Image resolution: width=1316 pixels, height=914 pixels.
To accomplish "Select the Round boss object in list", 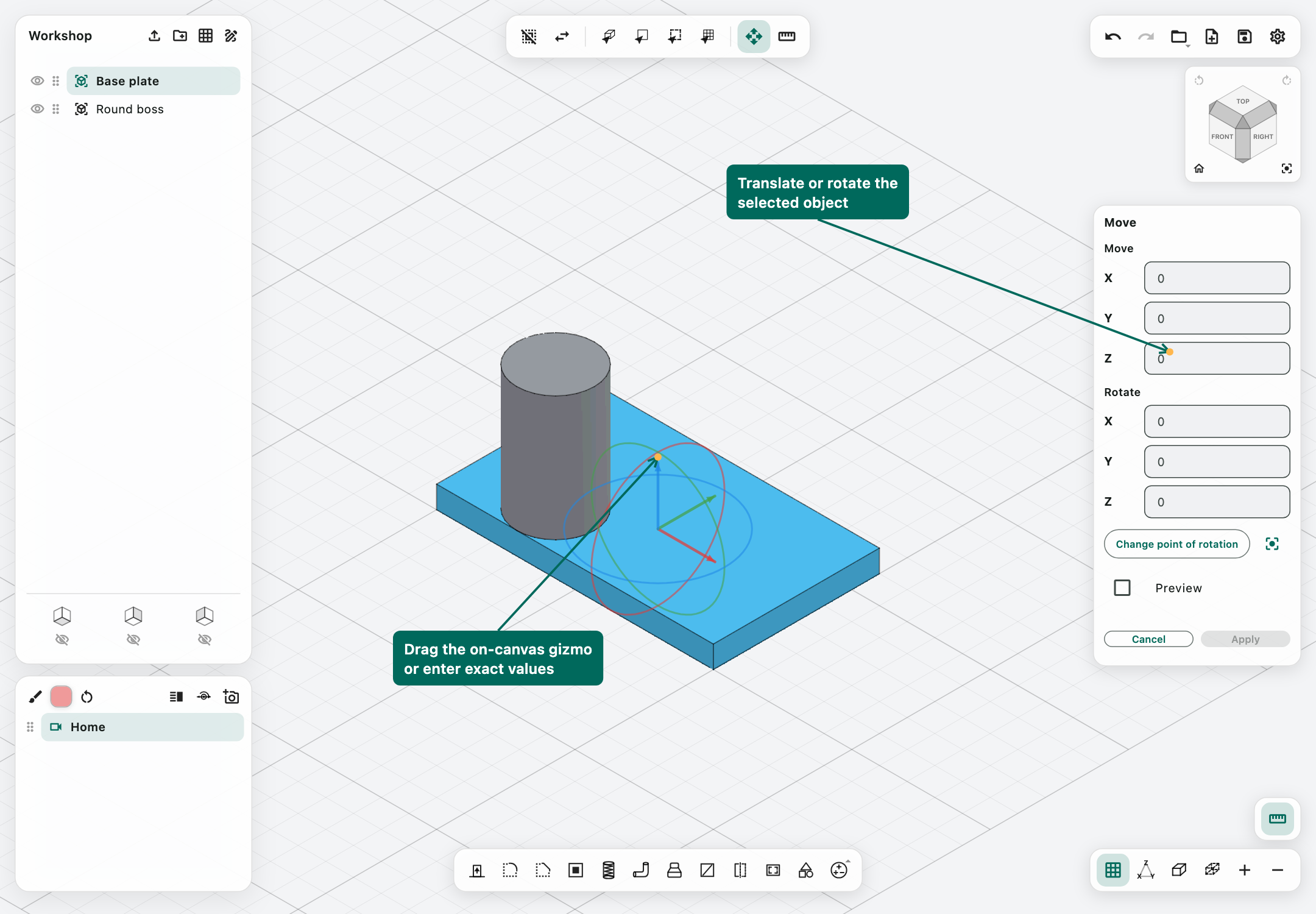I will point(153,109).
